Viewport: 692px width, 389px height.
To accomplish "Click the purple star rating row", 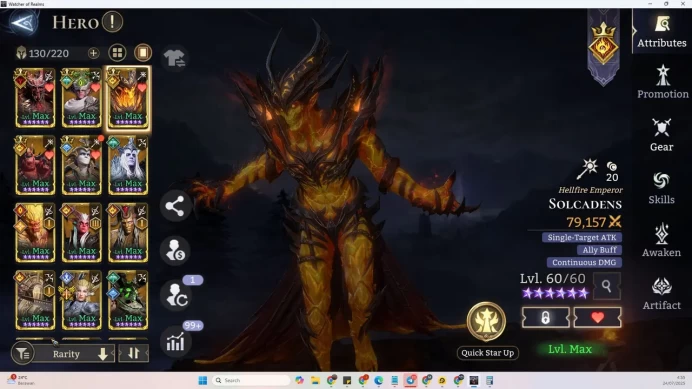I will [555, 293].
